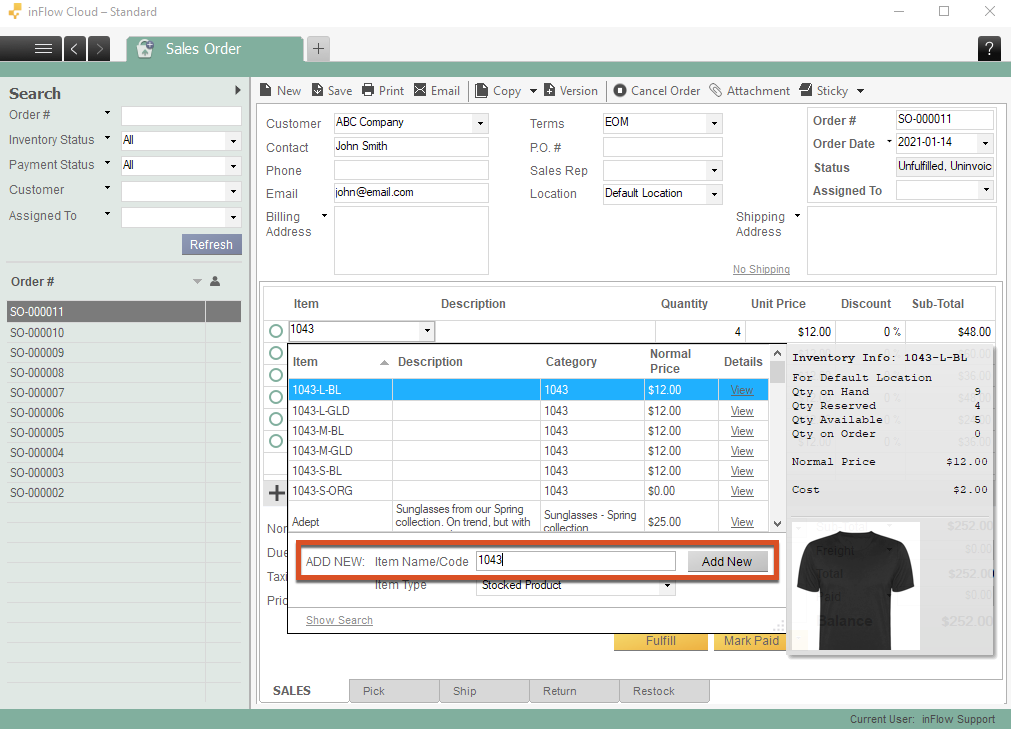The height and width of the screenshot is (729, 1011).
Task: Expand the Customer dropdown showing ABC Company
Action: 480,123
